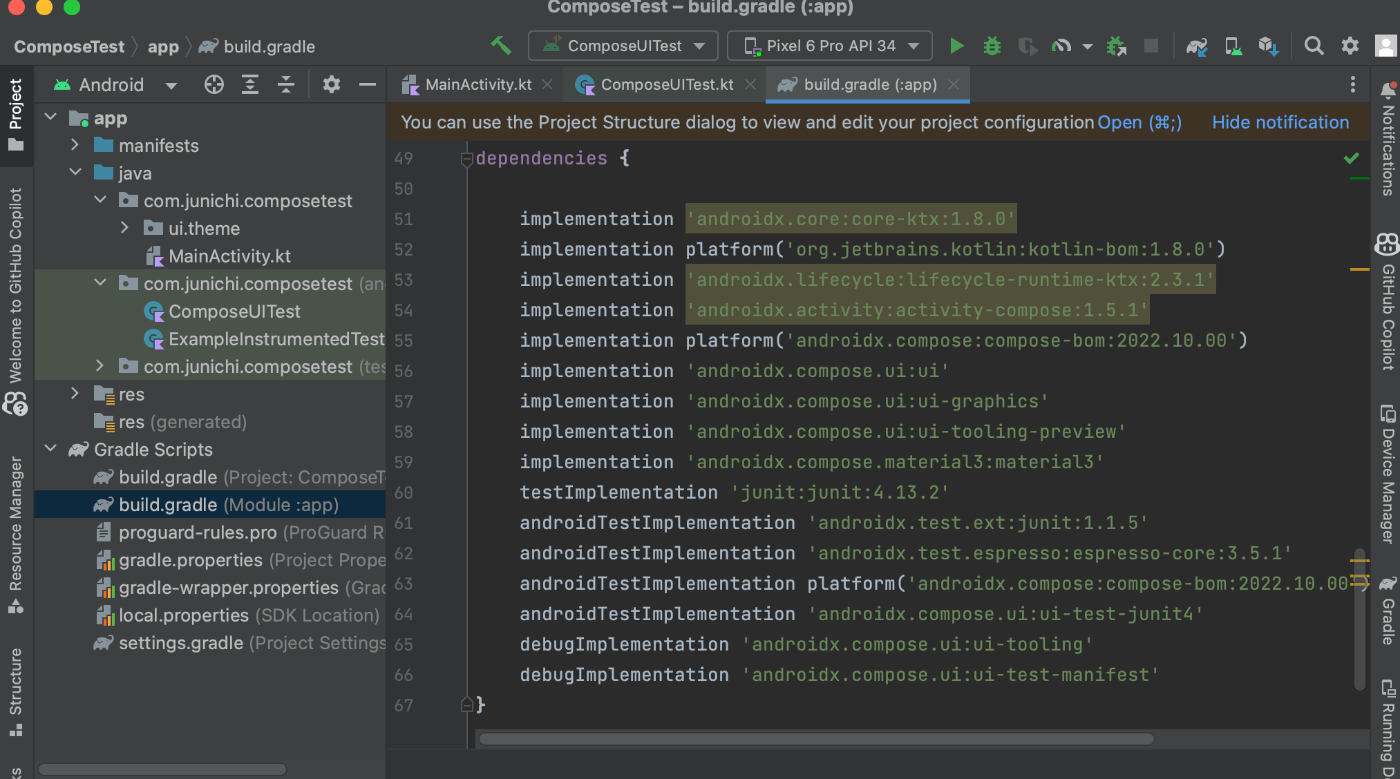
Task: Select ComposeUITest in project tree
Action: point(234,311)
